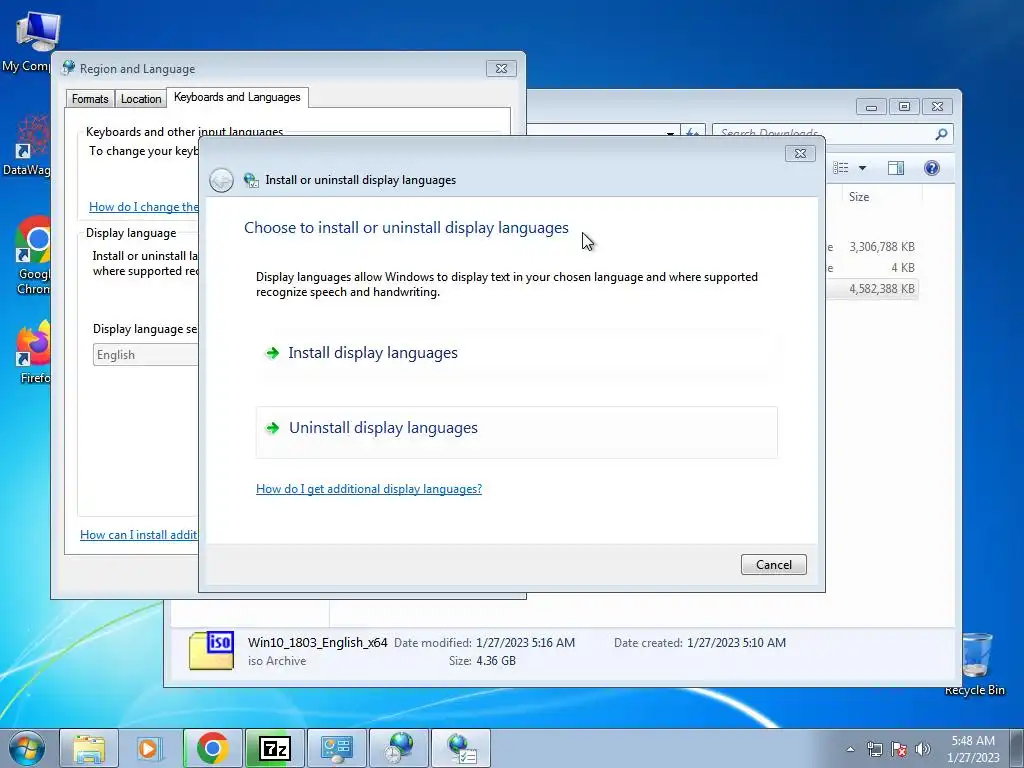This screenshot has width=1024, height=768.
Task: Click the search magnifier icon in Explorer
Action: point(941,134)
